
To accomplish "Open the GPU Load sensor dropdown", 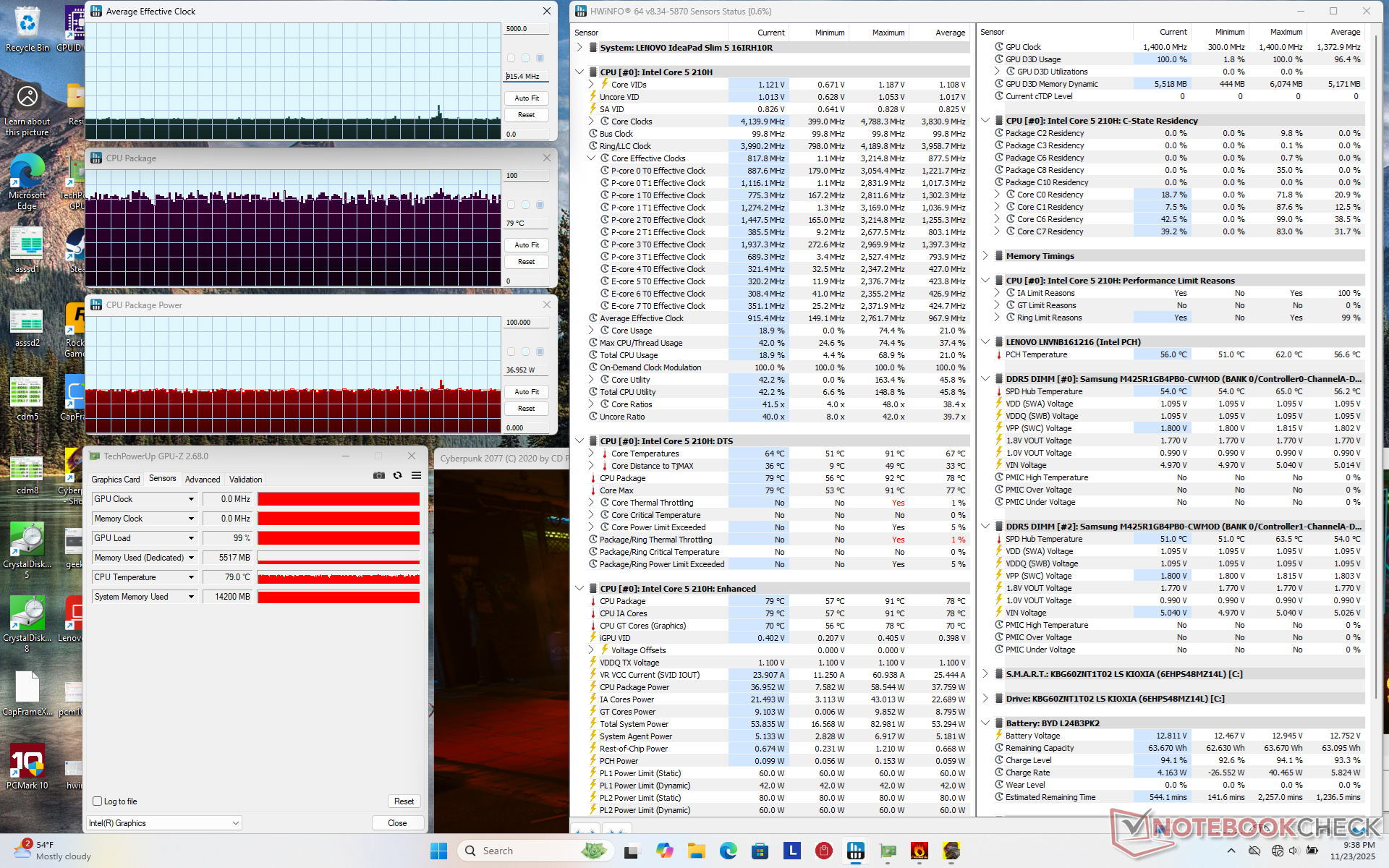I will (191, 538).
